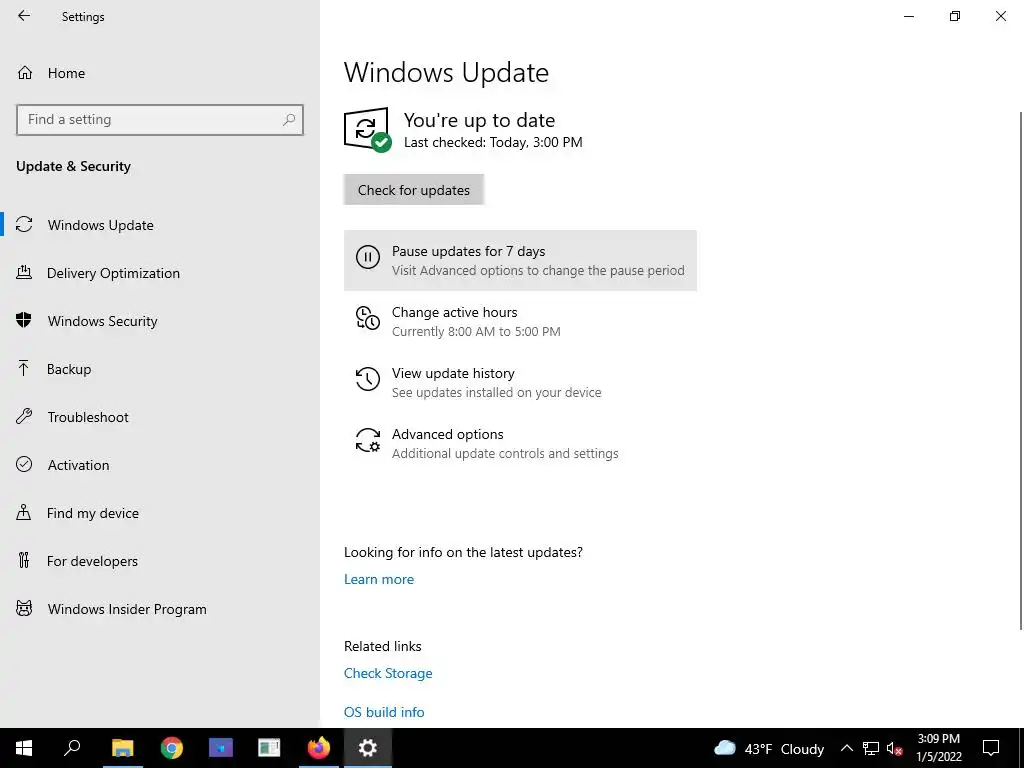Click the vertical scrollbar on the right edge
This screenshot has width=1024, height=768.
pos(1020,370)
